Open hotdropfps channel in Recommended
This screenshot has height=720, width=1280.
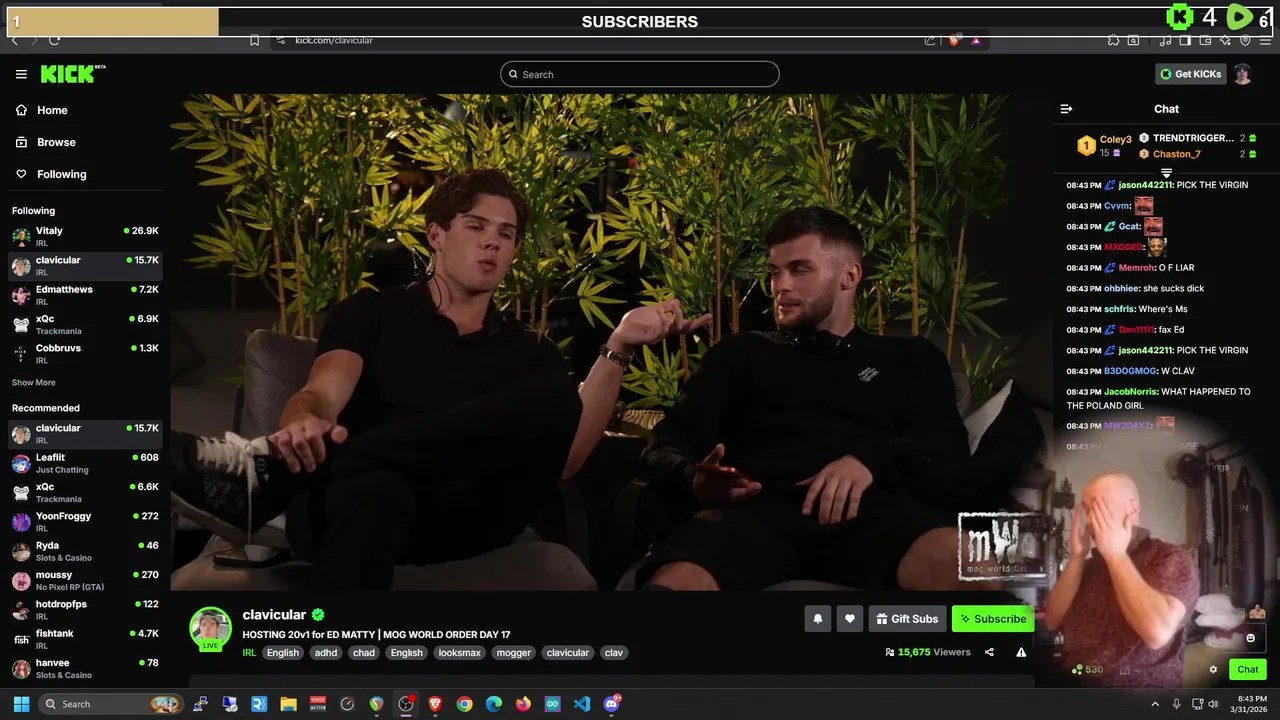click(x=85, y=609)
